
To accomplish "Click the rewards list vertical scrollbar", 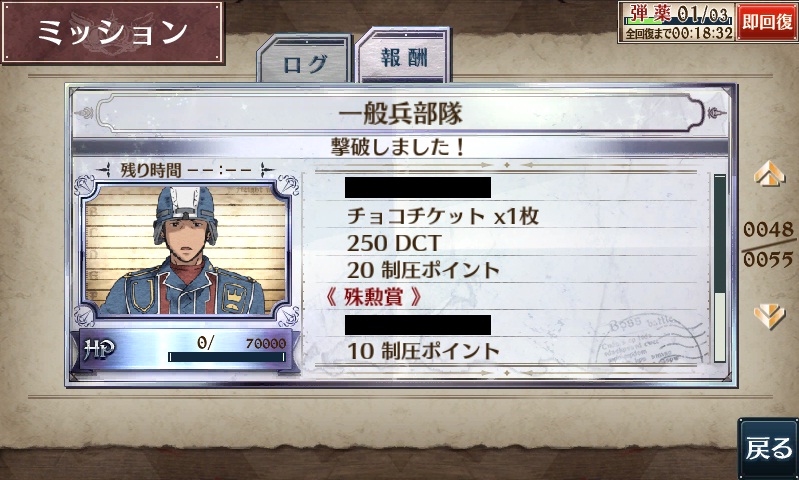I will pos(720,269).
